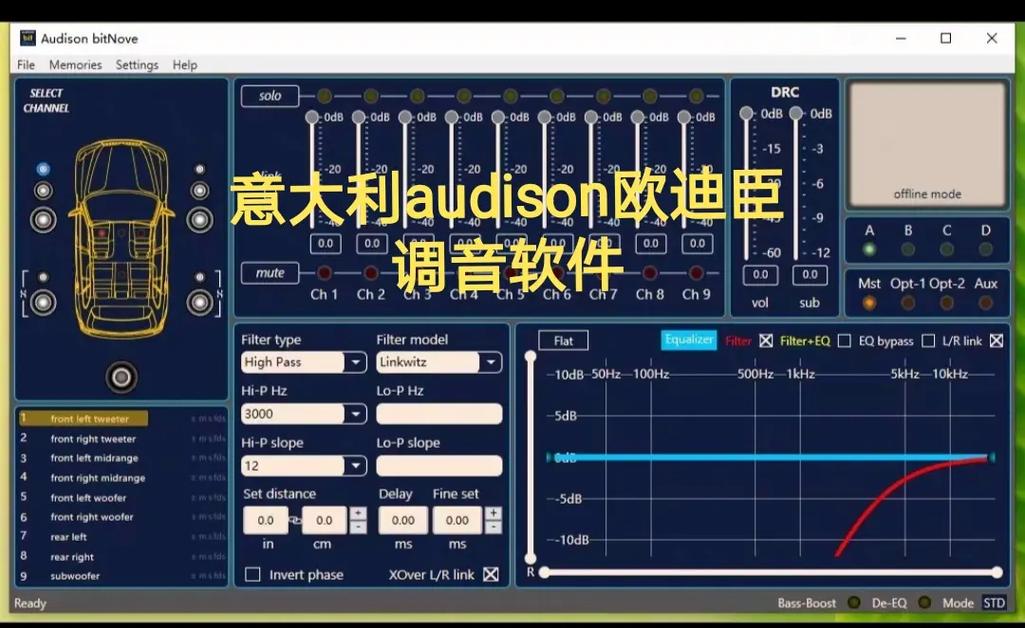
Task: Select the front left woofer speaker icon
Action: click(x=43, y=220)
